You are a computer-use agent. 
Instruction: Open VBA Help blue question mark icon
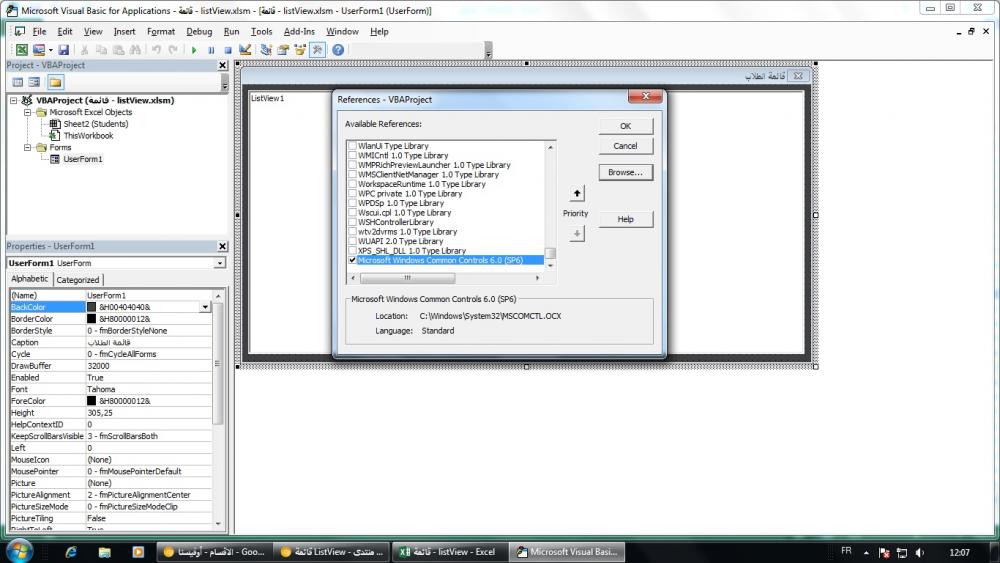(338, 50)
